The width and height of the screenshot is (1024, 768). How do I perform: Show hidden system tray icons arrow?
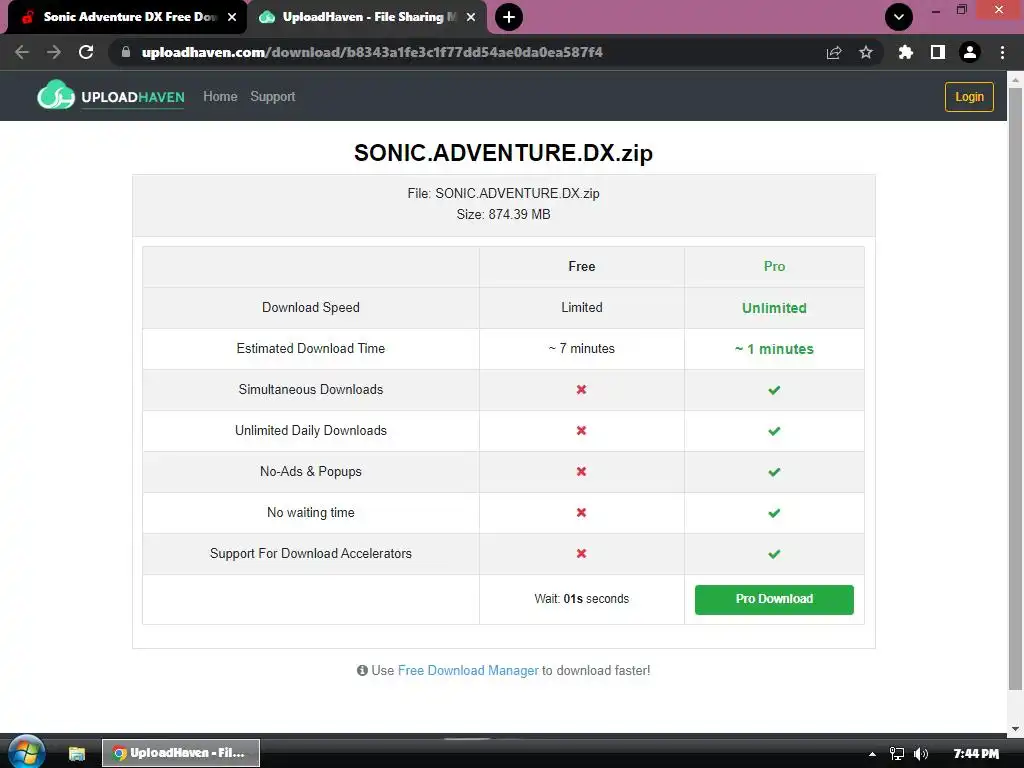(872, 754)
